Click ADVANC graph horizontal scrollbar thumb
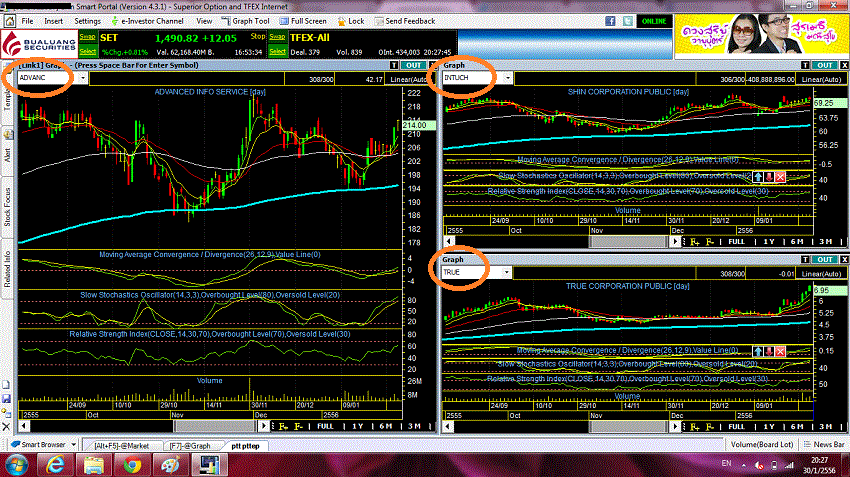850x477 pixels. pyautogui.click(x=215, y=426)
